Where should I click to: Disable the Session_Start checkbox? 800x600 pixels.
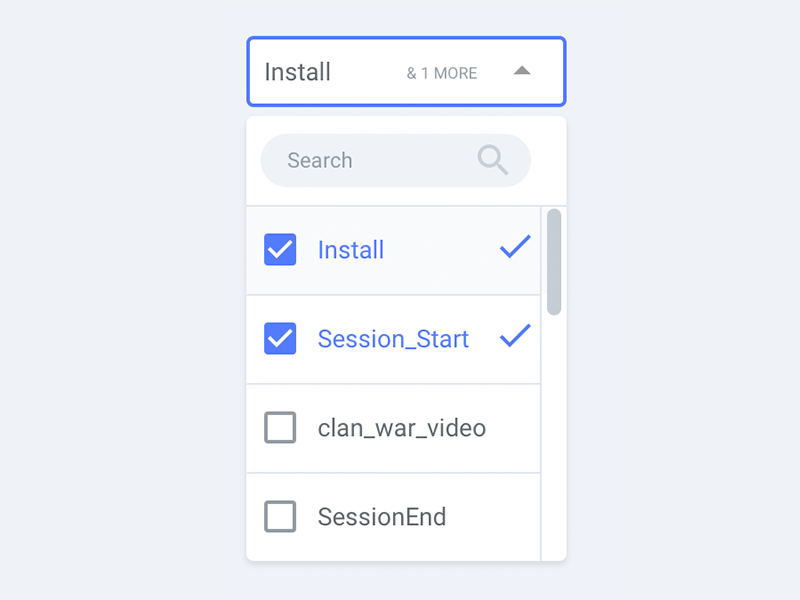coord(280,339)
